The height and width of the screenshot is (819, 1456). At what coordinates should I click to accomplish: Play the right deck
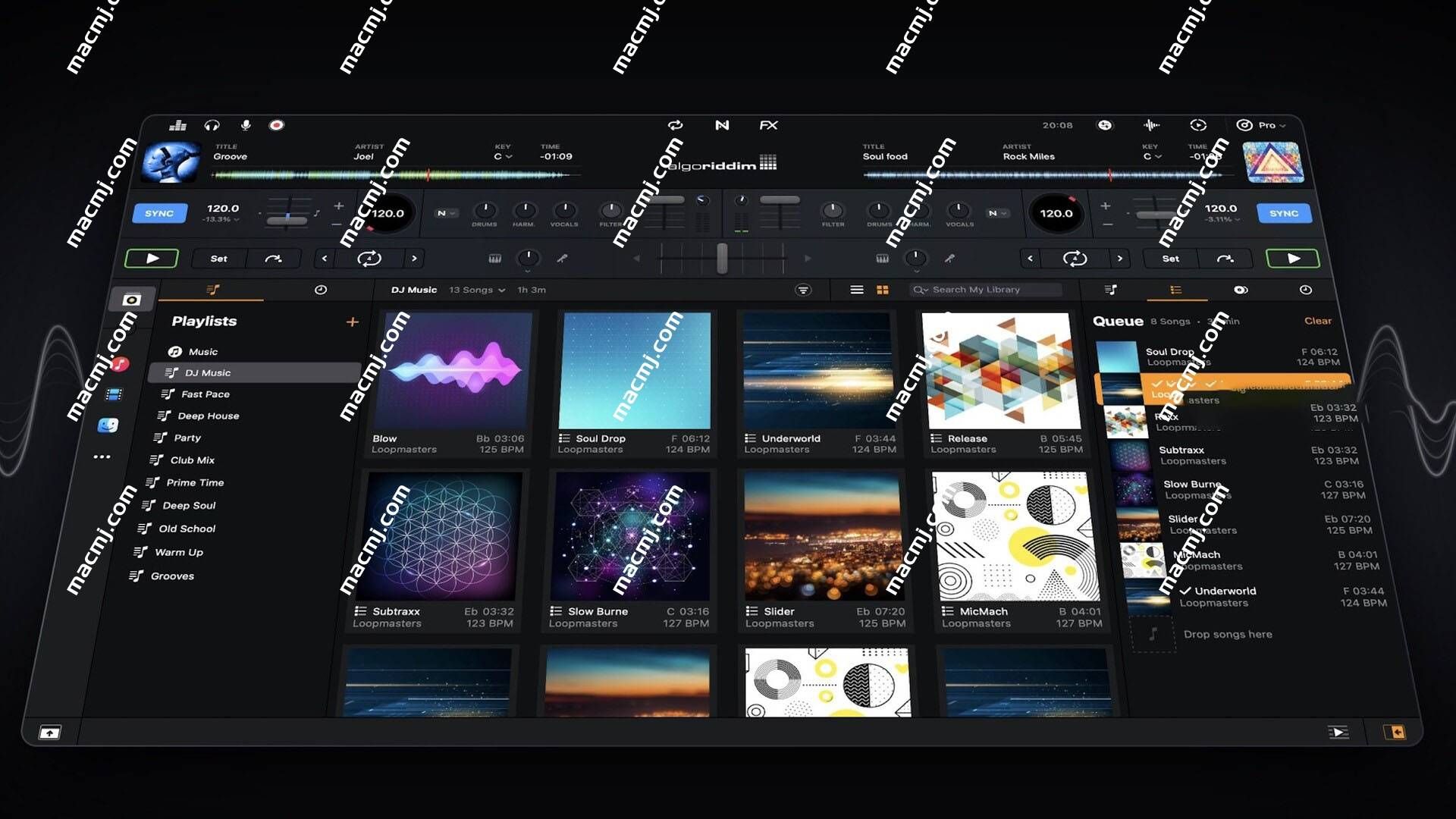pos(1293,259)
